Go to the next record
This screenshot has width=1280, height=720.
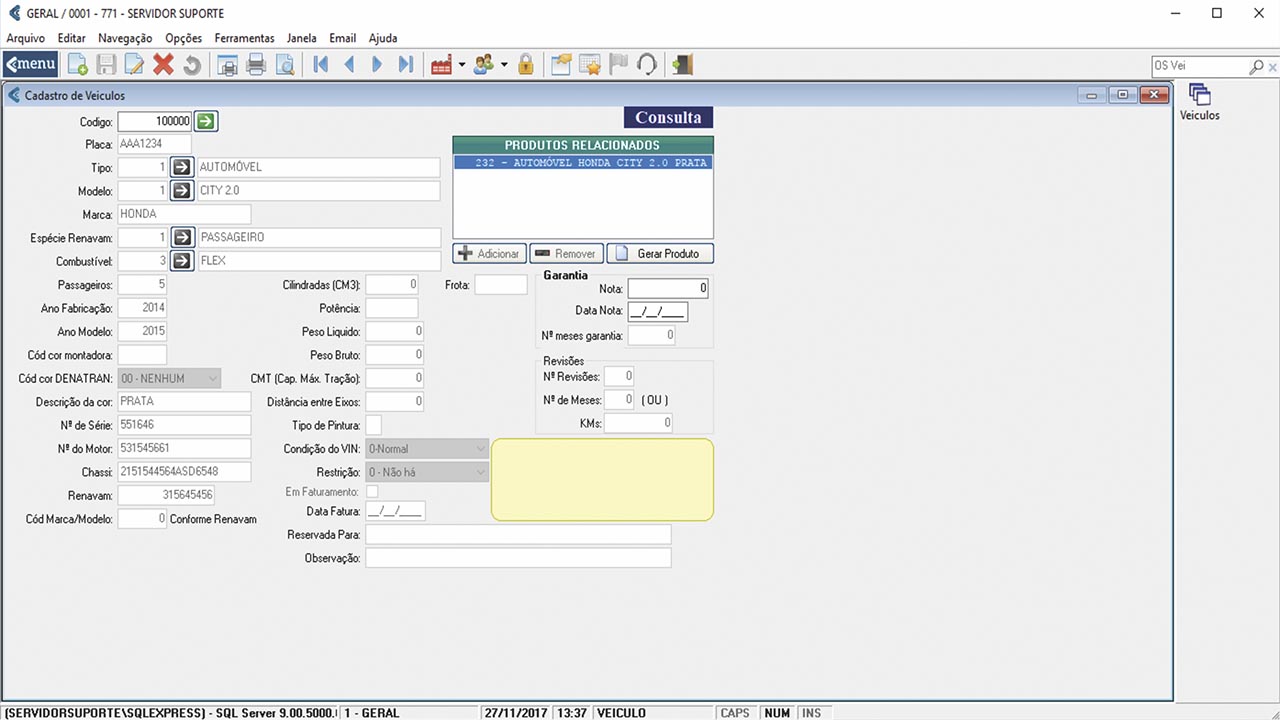(377, 65)
